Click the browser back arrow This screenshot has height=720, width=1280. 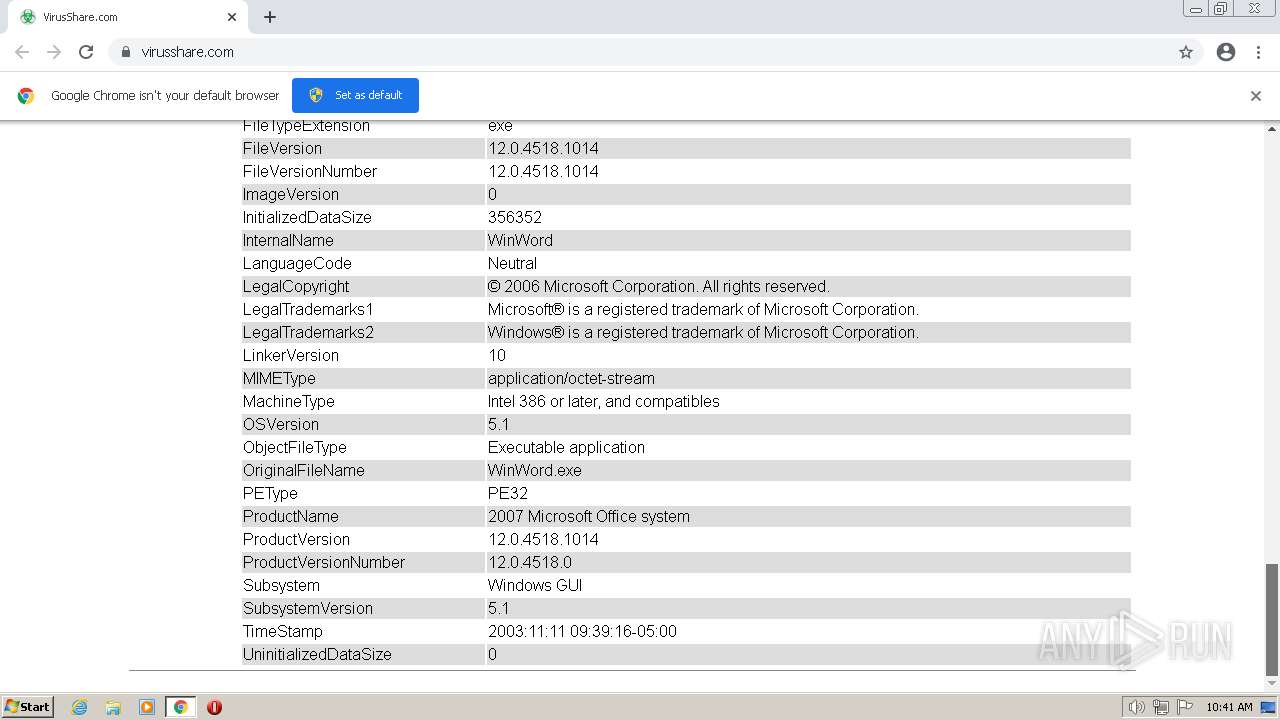tap(22, 52)
